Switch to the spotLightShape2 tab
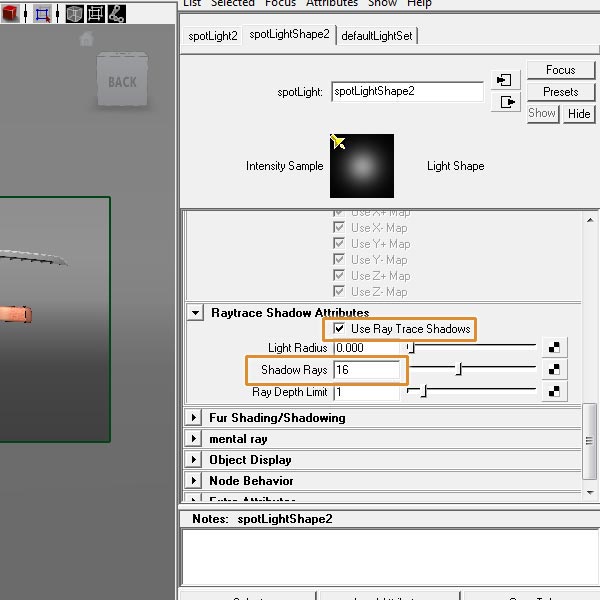This screenshot has width=600, height=600. [289, 34]
